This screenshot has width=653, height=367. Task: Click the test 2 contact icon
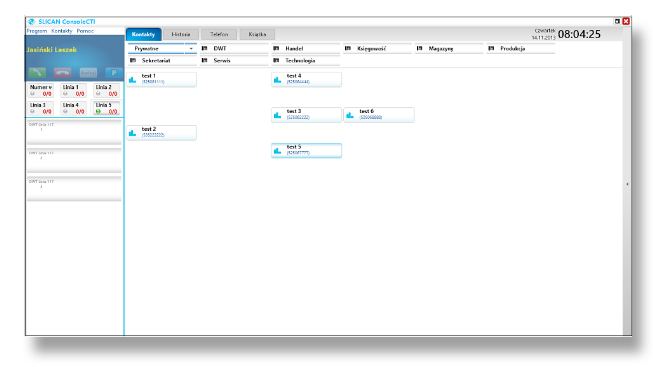point(133,133)
